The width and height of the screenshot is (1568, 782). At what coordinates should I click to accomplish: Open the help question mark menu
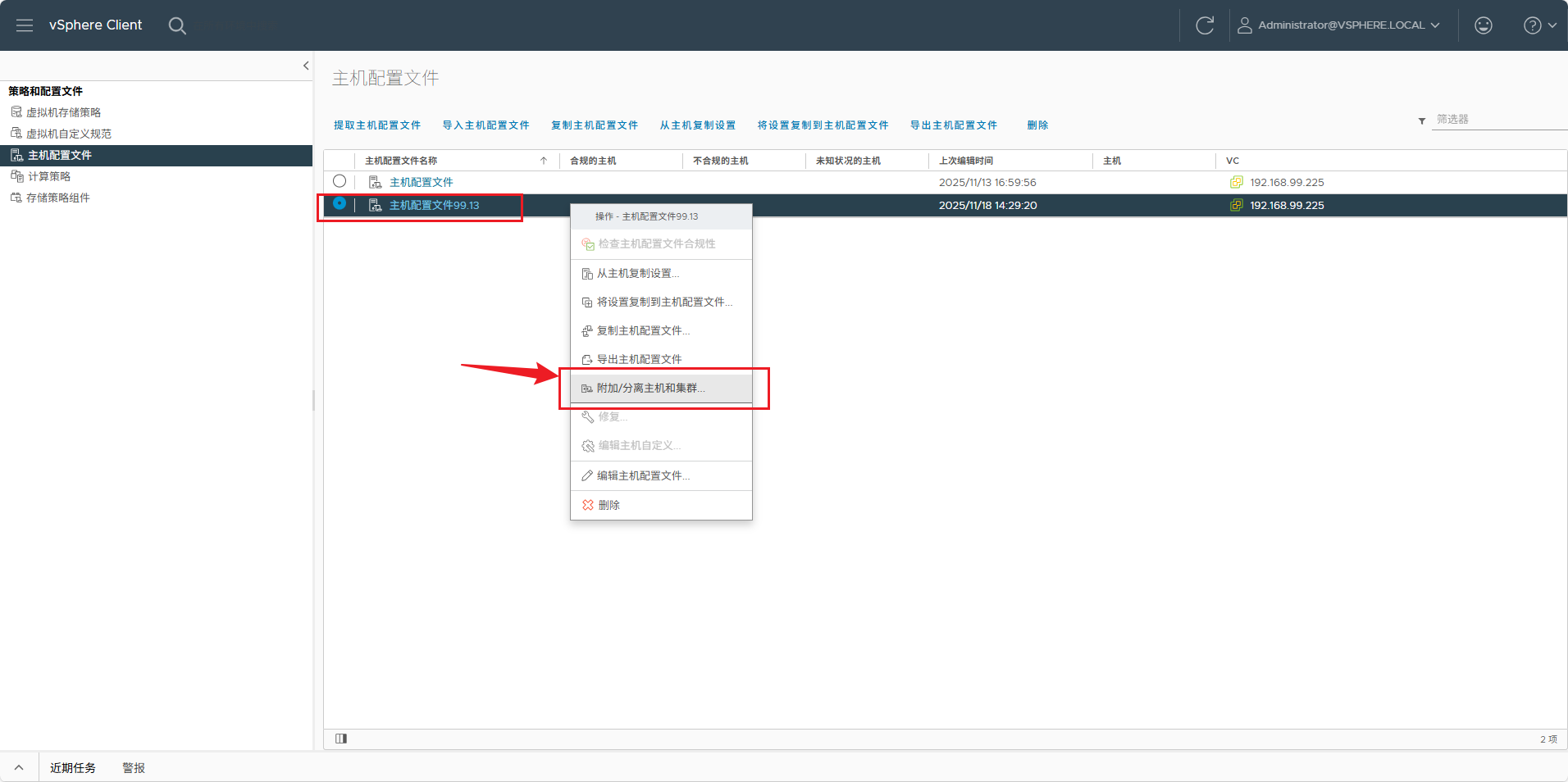click(x=1540, y=25)
